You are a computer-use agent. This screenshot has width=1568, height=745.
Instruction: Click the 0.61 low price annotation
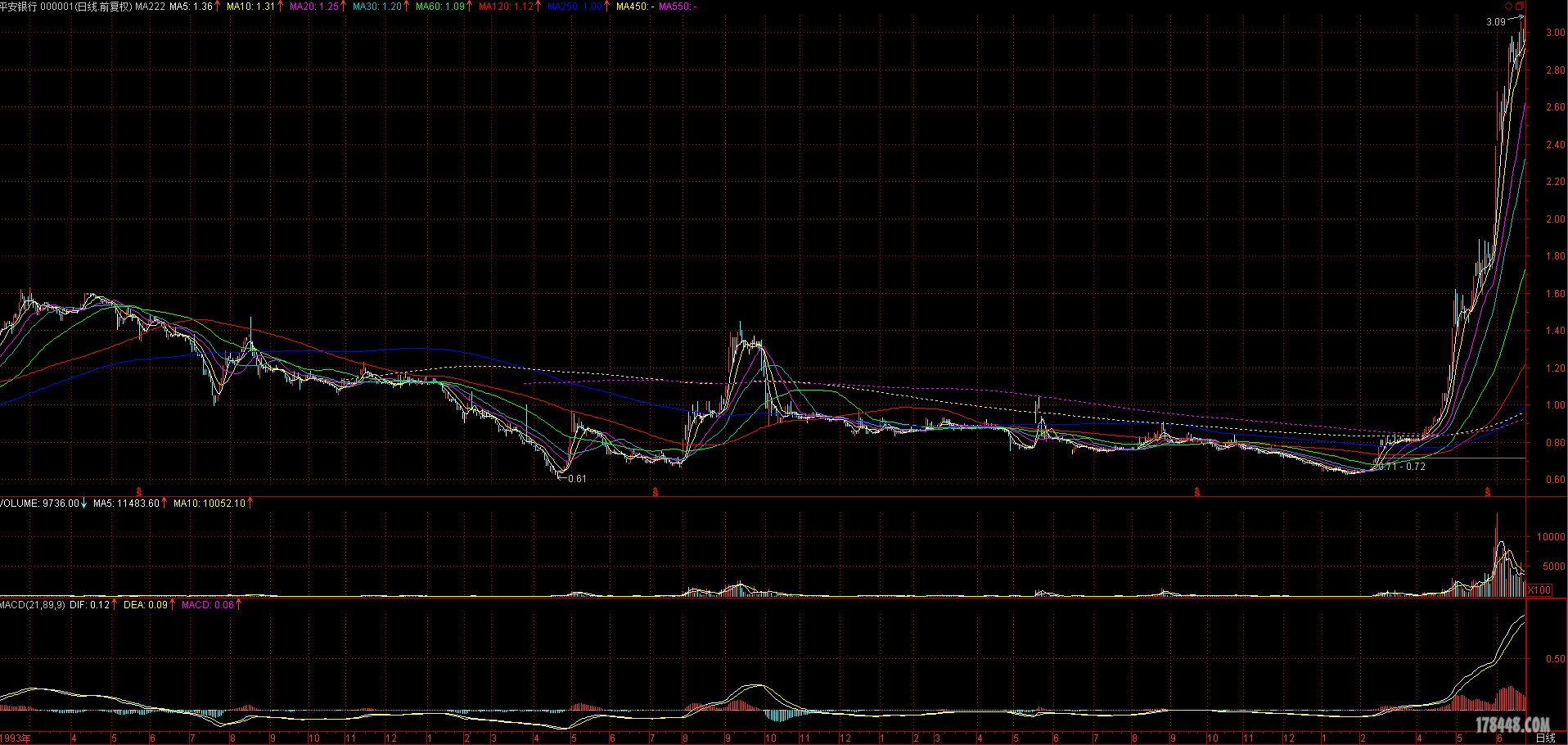pos(577,479)
